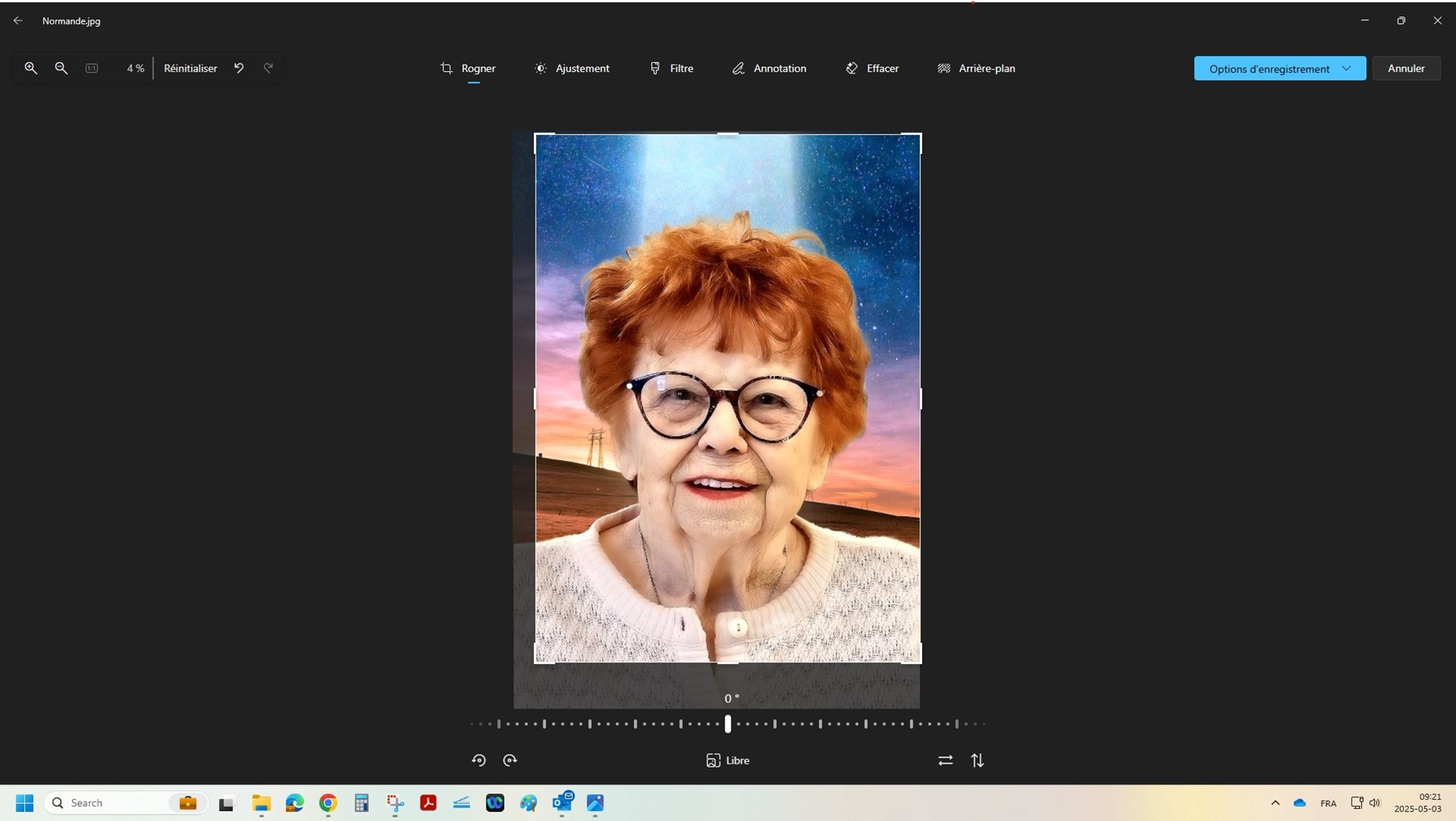Click the straighten angle slider handle

coord(728,724)
